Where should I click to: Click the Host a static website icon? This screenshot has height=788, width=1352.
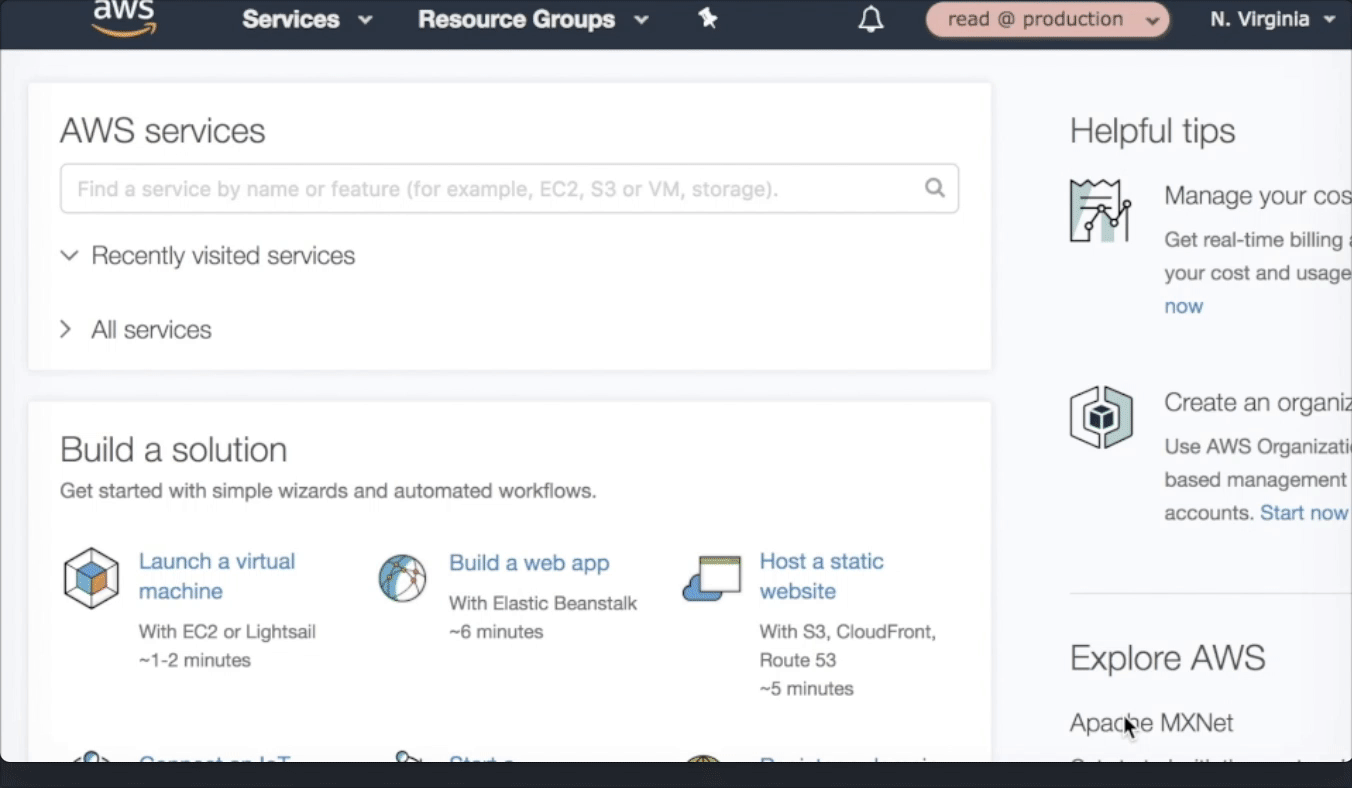(712, 579)
